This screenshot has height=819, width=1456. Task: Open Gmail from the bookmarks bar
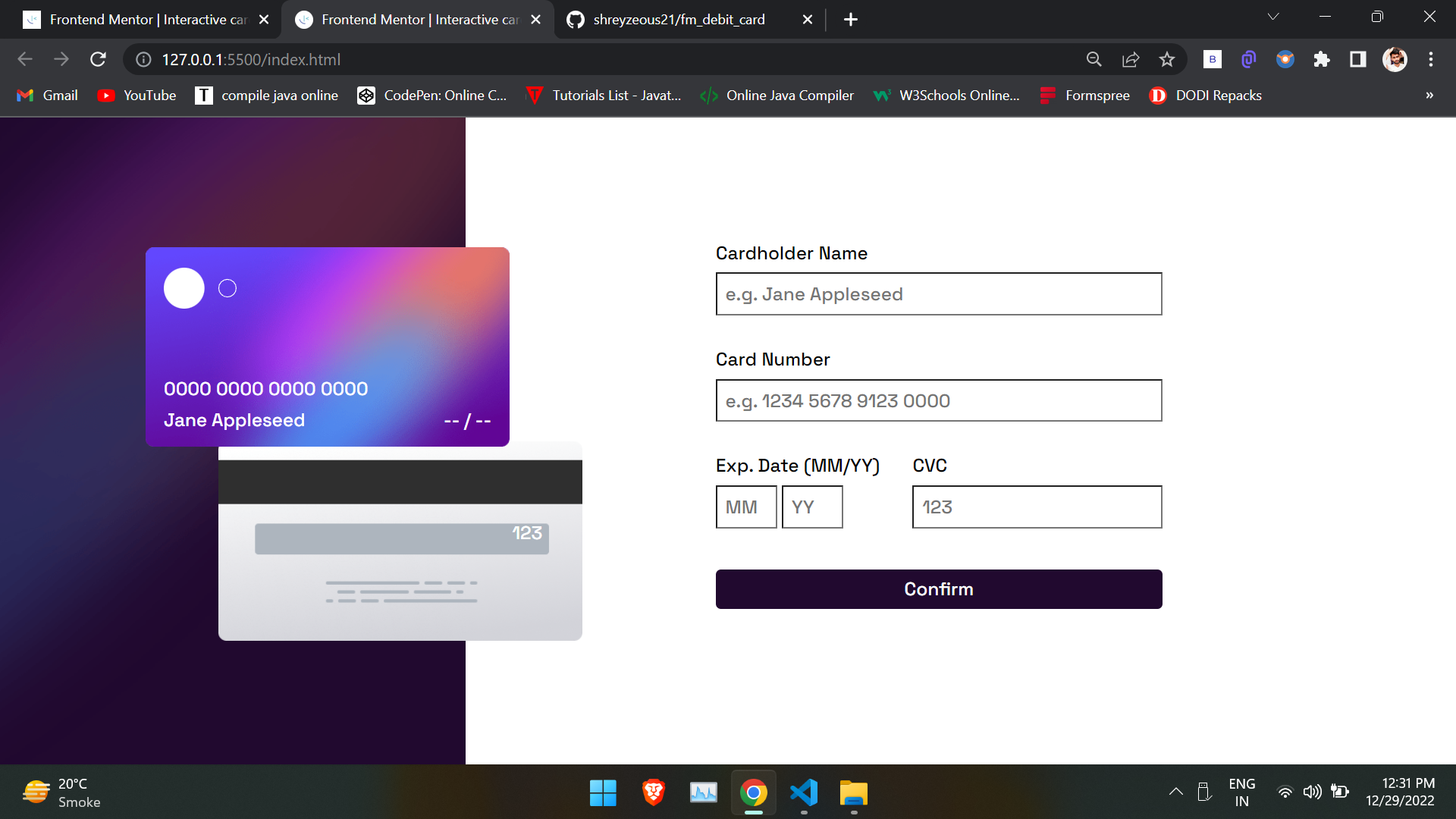(x=46, y=95)
